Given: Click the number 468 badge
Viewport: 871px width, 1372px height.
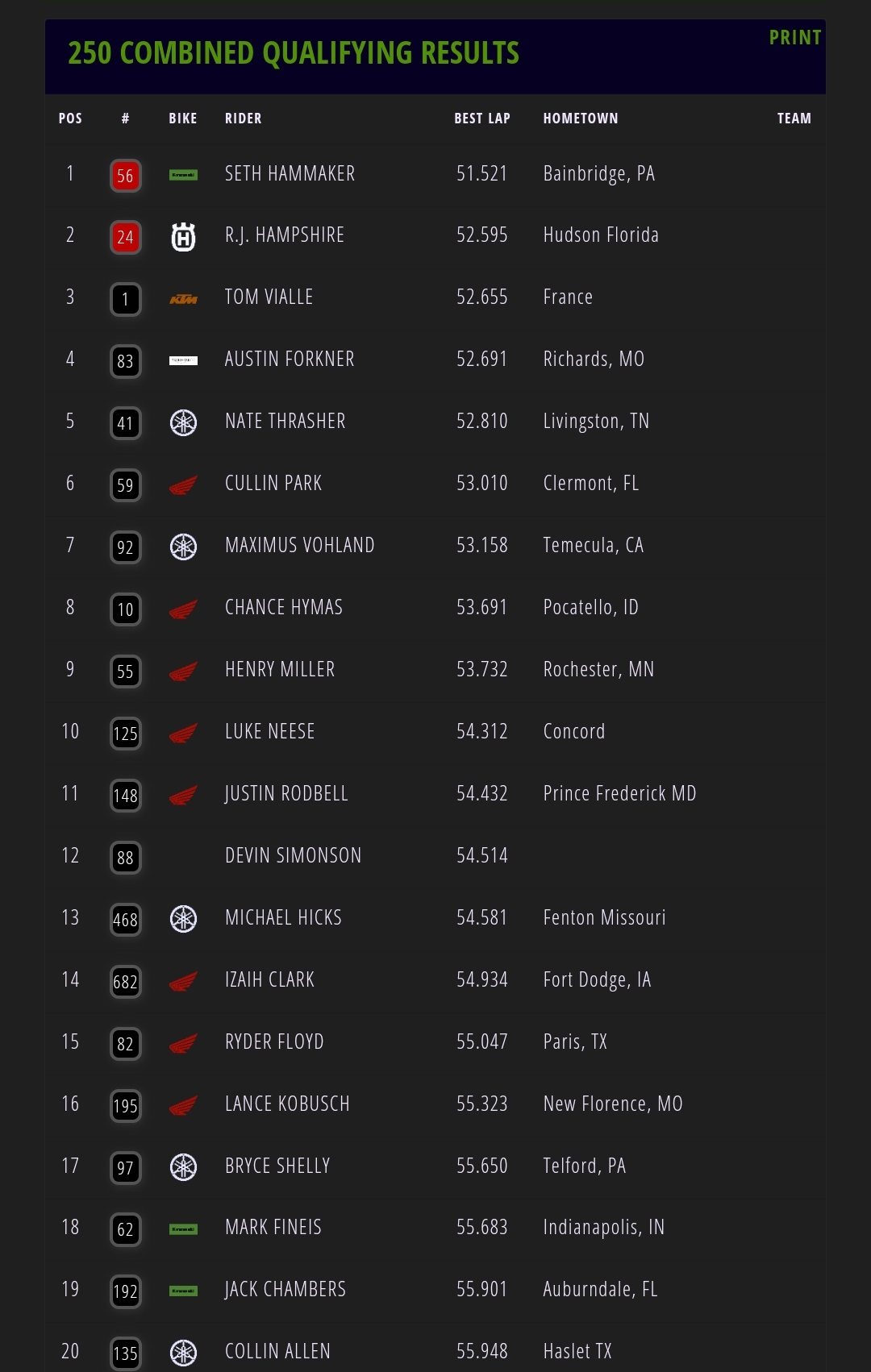Looking at the screenshot, I should pyautogui.click(x=125, y=920).
